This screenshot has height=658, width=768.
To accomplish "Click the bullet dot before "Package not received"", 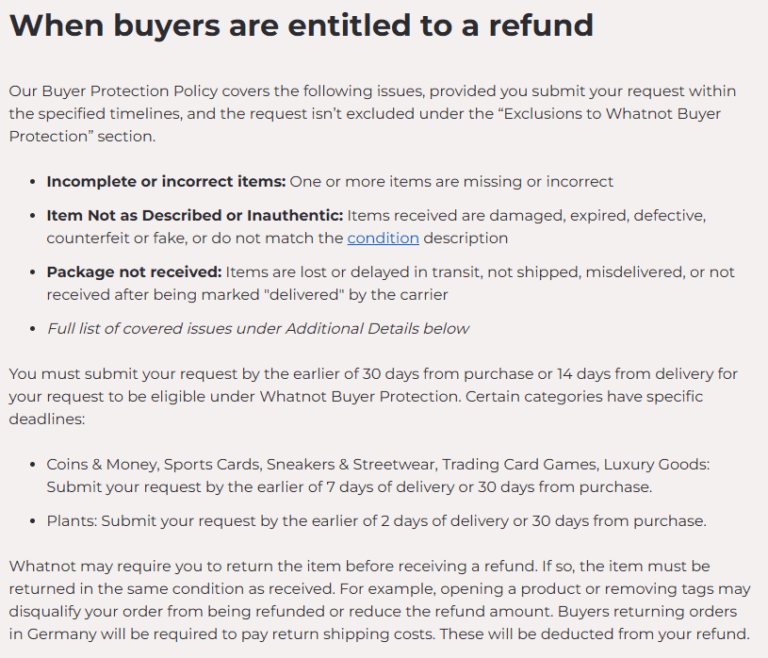I will point(32,272).
